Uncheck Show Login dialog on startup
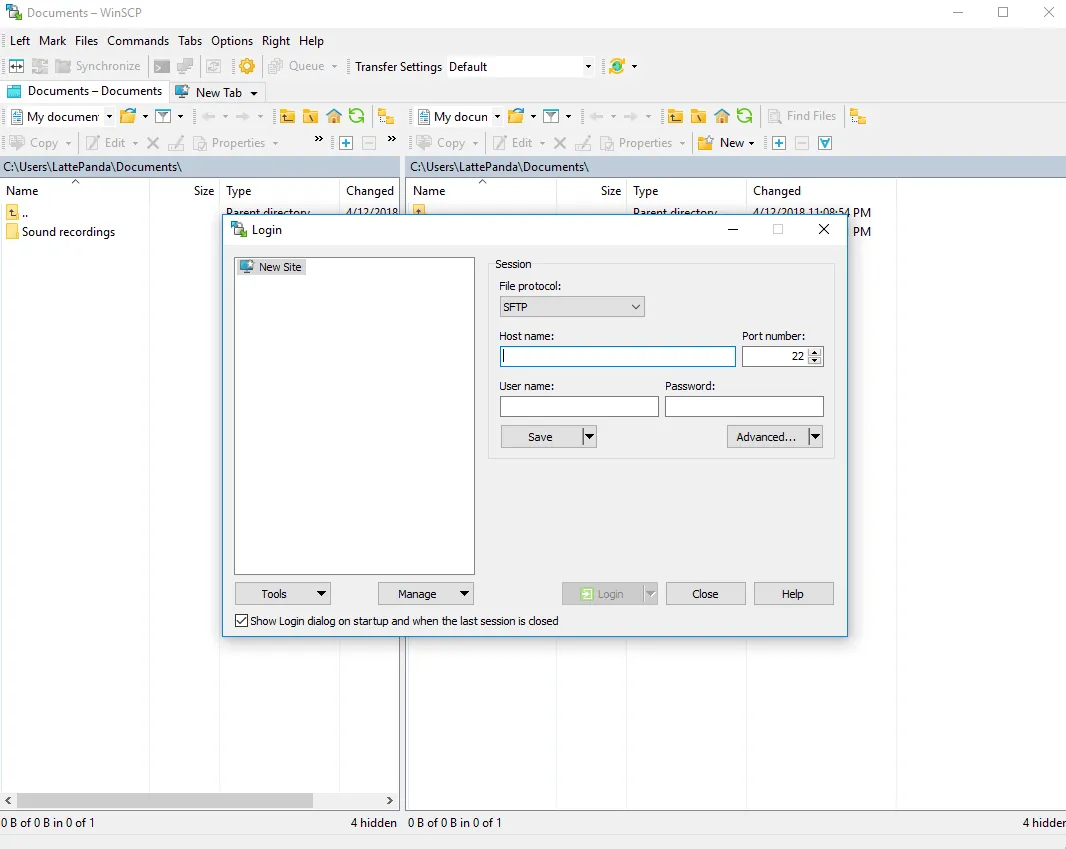The image size is (1066, 849). tap(241, 620)
